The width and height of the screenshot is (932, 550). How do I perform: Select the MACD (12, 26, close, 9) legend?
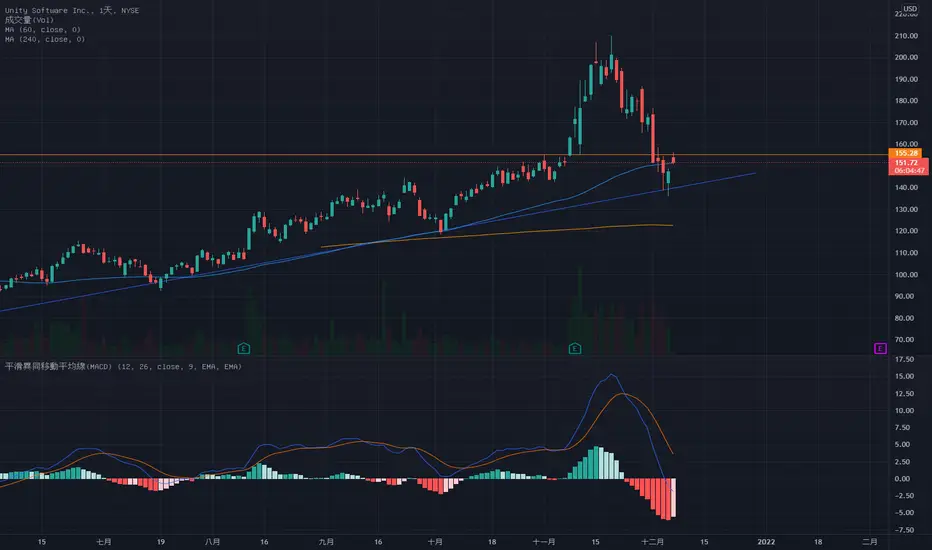click(x=123, y=366)
